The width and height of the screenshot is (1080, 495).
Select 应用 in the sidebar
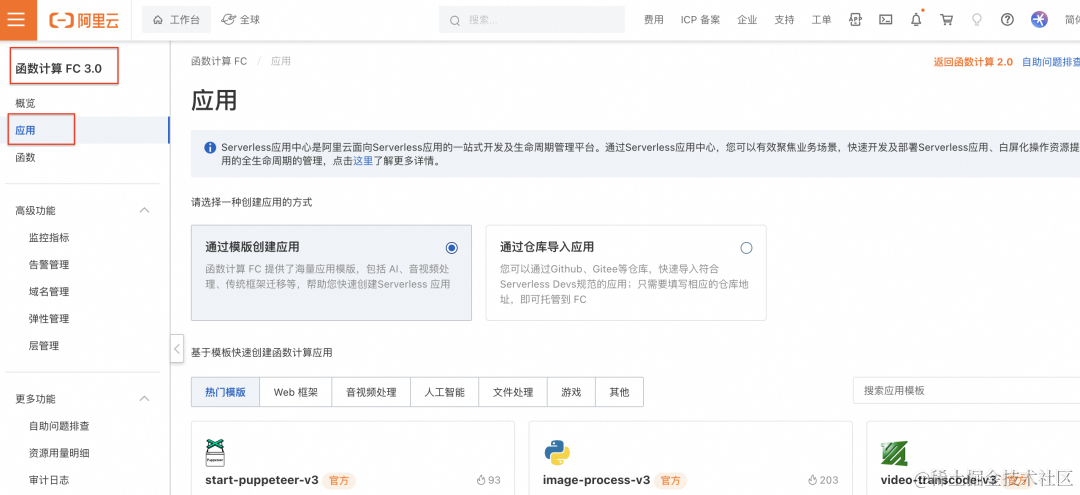tap(85, 130)
